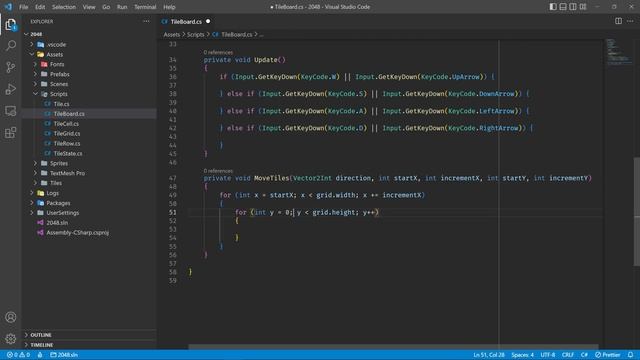Expand the Fonts folder
640x360 pixels.
[x=89, y=64]
